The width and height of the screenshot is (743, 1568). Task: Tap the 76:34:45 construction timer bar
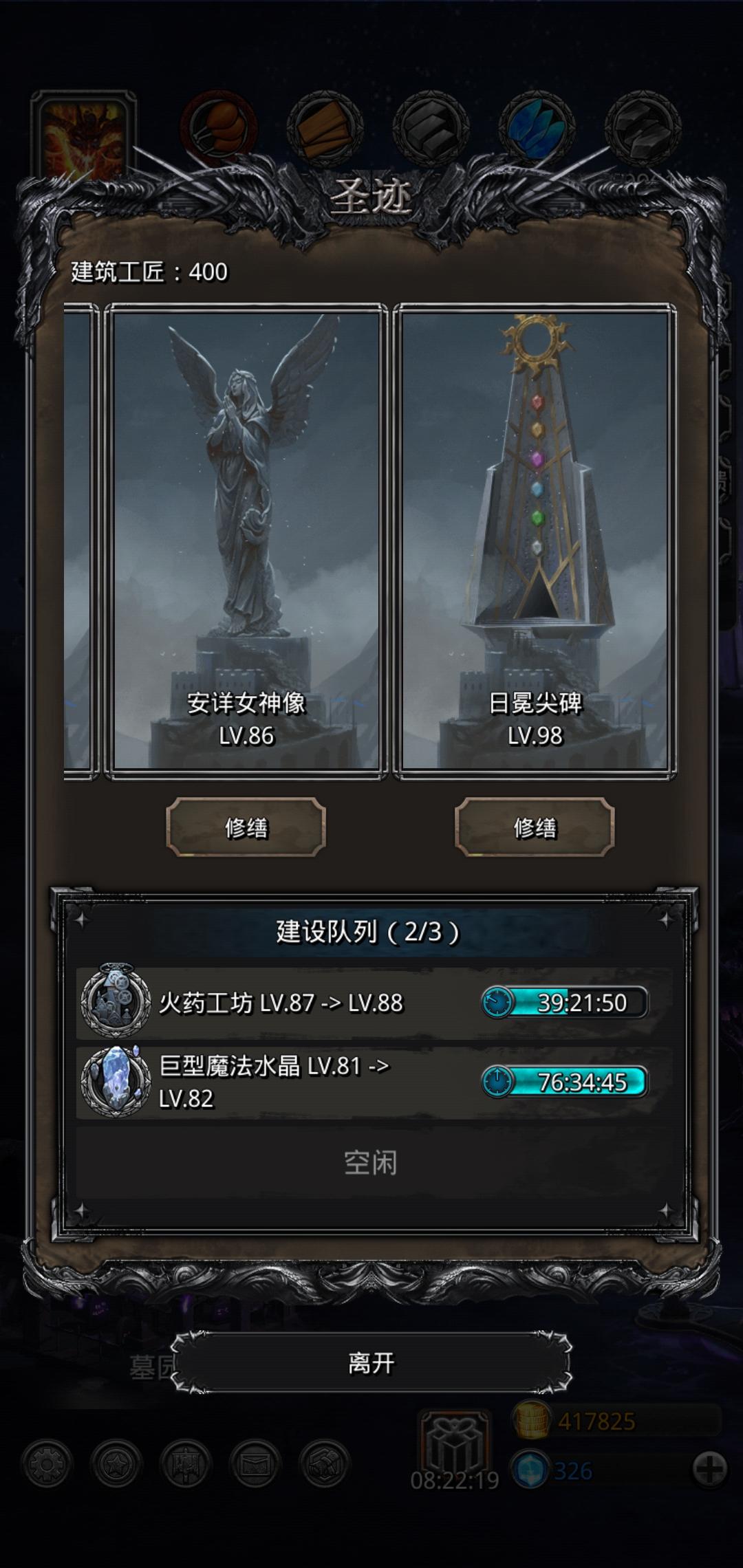coord(564,1082)
